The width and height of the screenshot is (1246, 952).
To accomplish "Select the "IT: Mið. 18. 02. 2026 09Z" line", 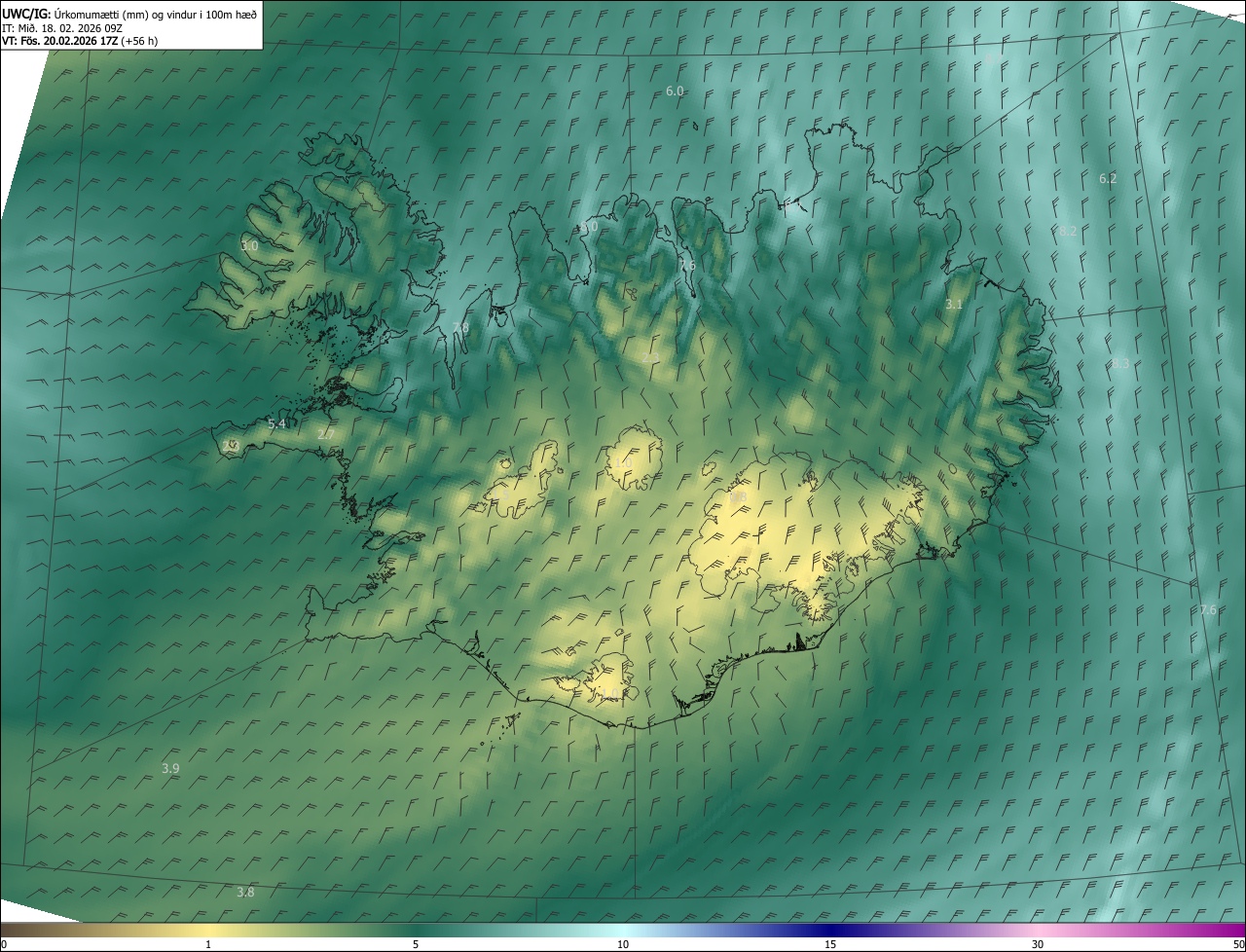I will [x=61, y=27].
